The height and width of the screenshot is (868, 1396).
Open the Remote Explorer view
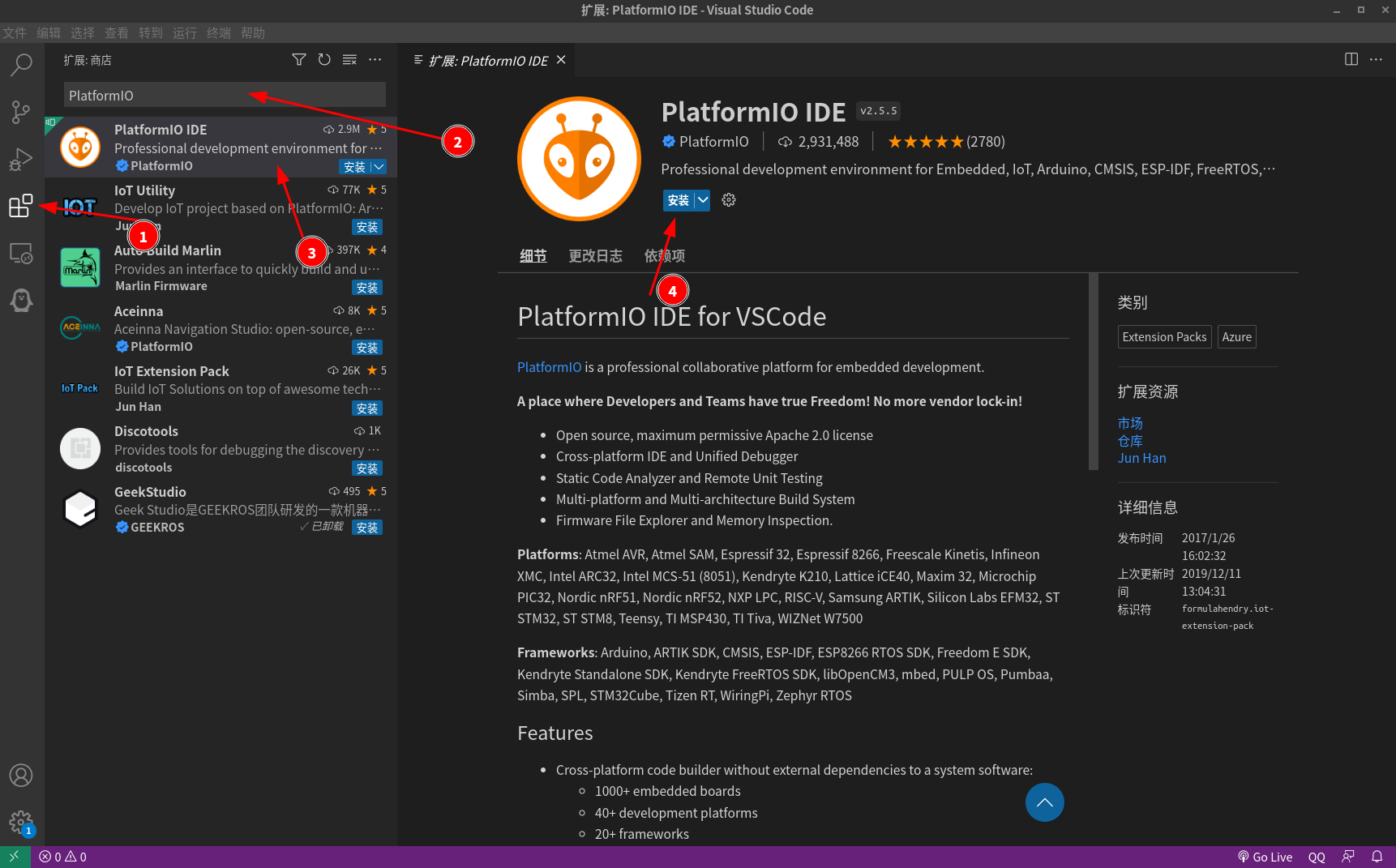tap(21, 254)
